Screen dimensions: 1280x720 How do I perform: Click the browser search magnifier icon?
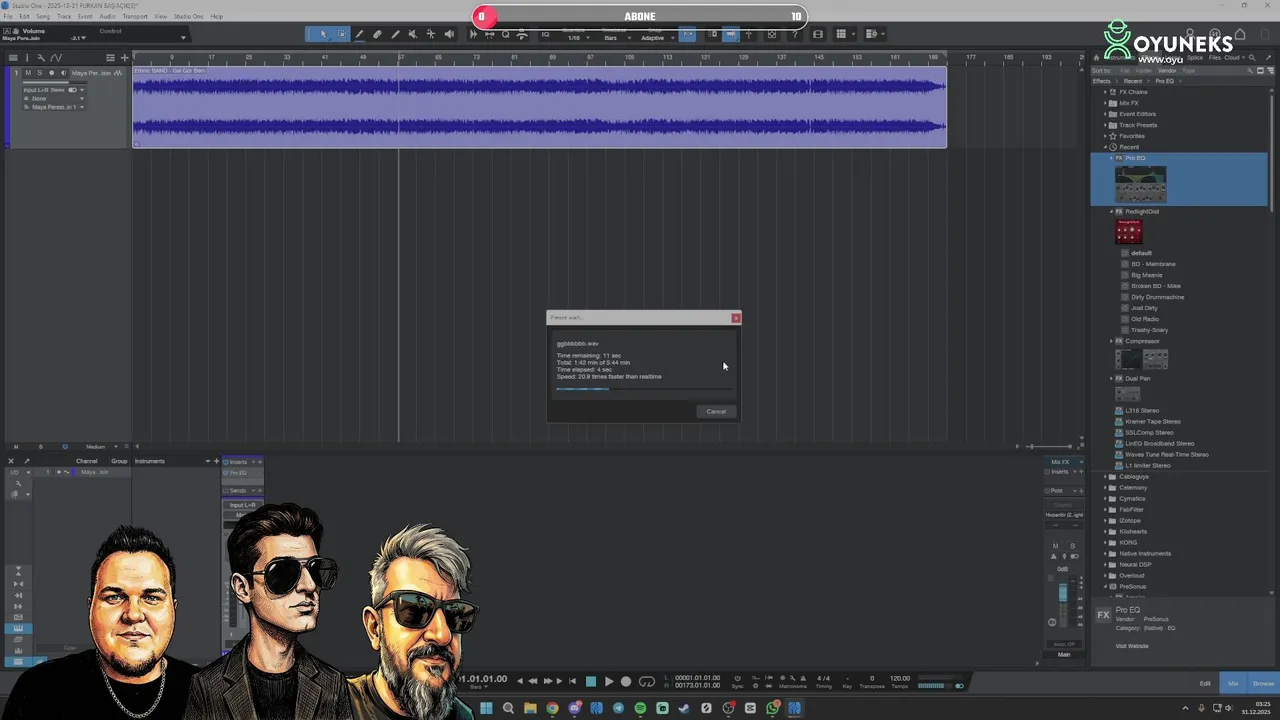1251,58
